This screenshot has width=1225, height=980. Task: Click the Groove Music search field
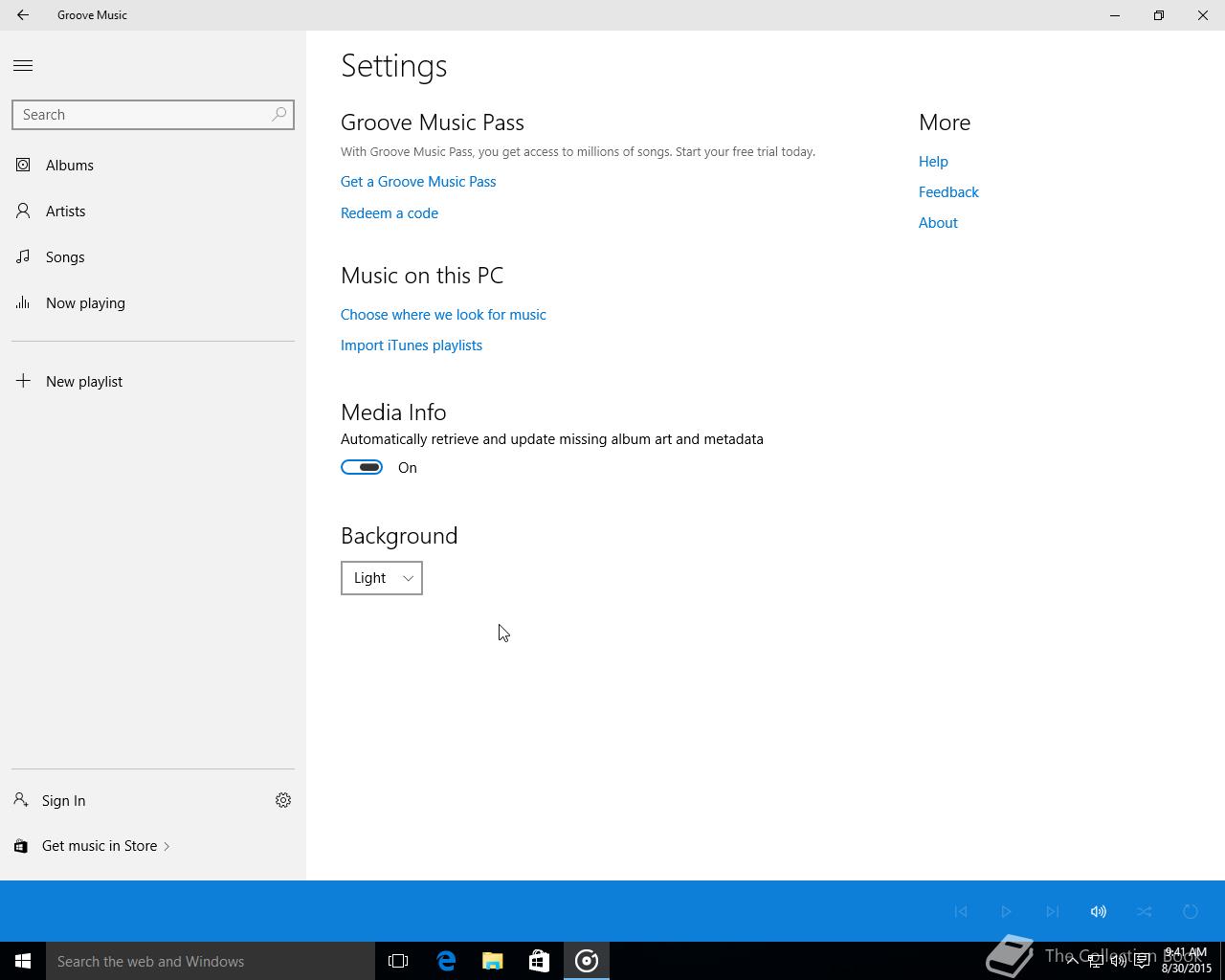[x=139, y=115]
